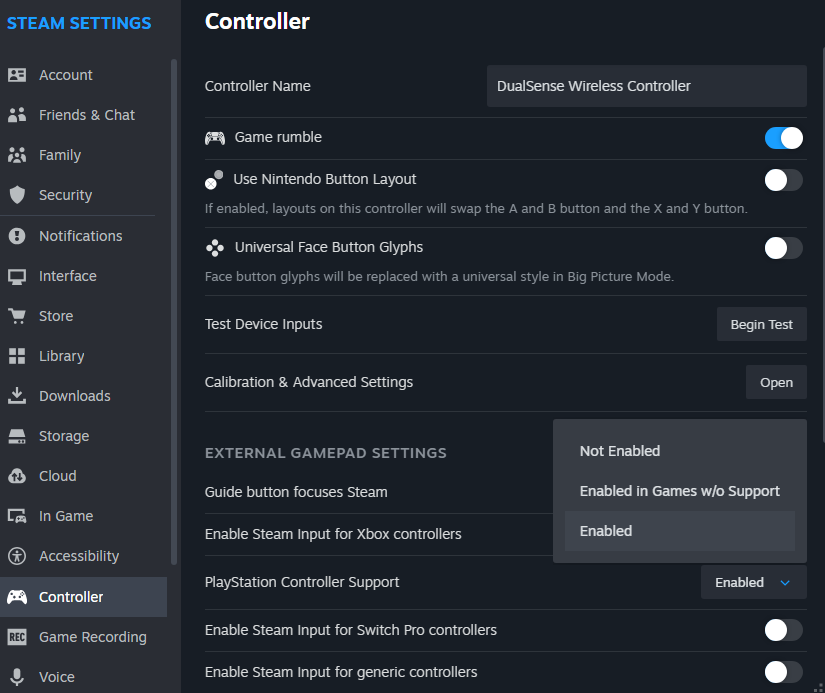The width and height of the screenshot is (825, 693).
Task: Turn on Universal Face Button Glyphs
Action: (x=783, y=248)
